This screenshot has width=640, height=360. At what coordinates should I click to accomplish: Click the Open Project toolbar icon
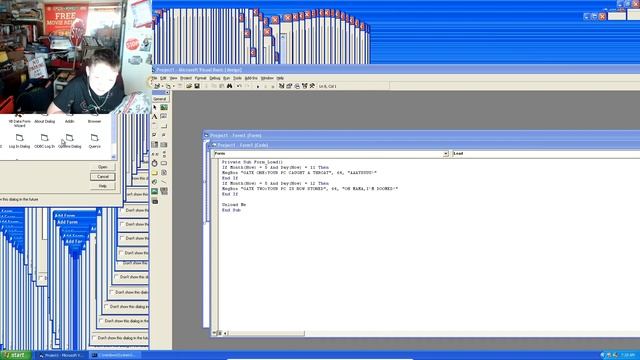pos(189,86)
